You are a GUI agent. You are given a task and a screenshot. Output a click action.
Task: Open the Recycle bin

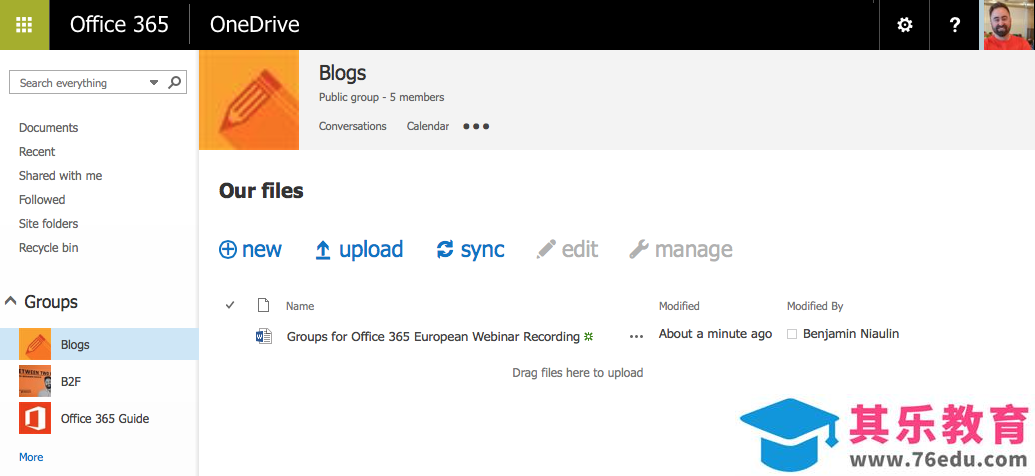[x=48, y=248]
